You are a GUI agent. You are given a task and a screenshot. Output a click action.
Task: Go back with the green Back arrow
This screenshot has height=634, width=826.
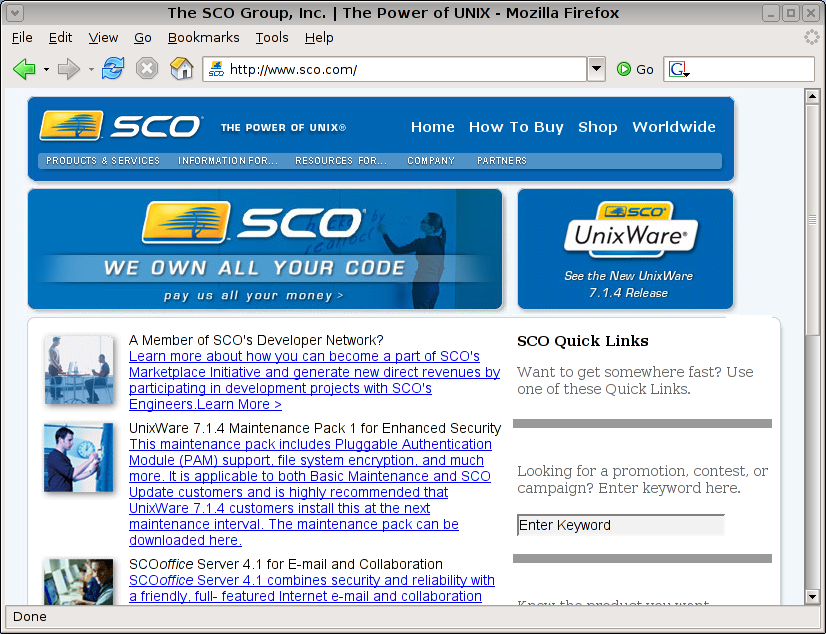tap(24, 69)
